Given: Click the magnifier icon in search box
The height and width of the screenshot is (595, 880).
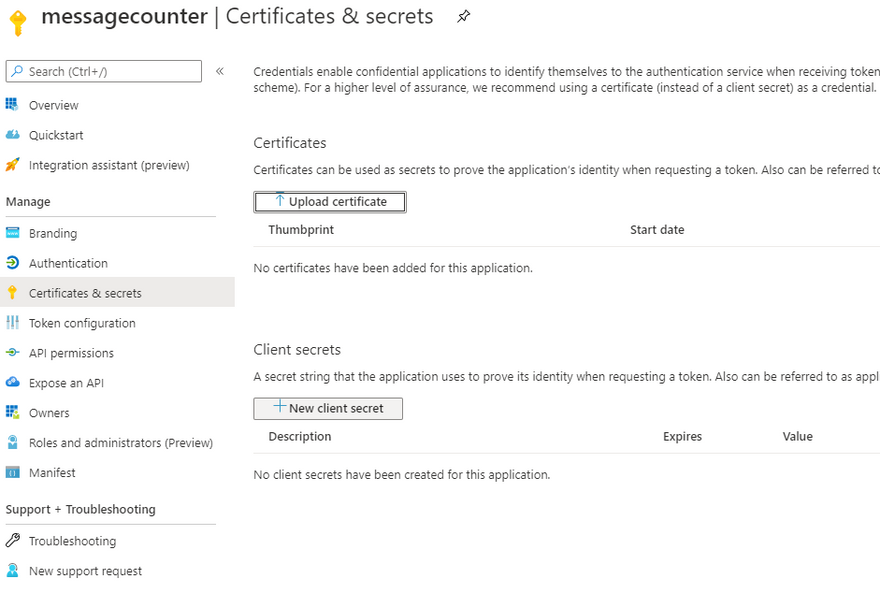Looking at the screenshot, I should pos(17,71).
